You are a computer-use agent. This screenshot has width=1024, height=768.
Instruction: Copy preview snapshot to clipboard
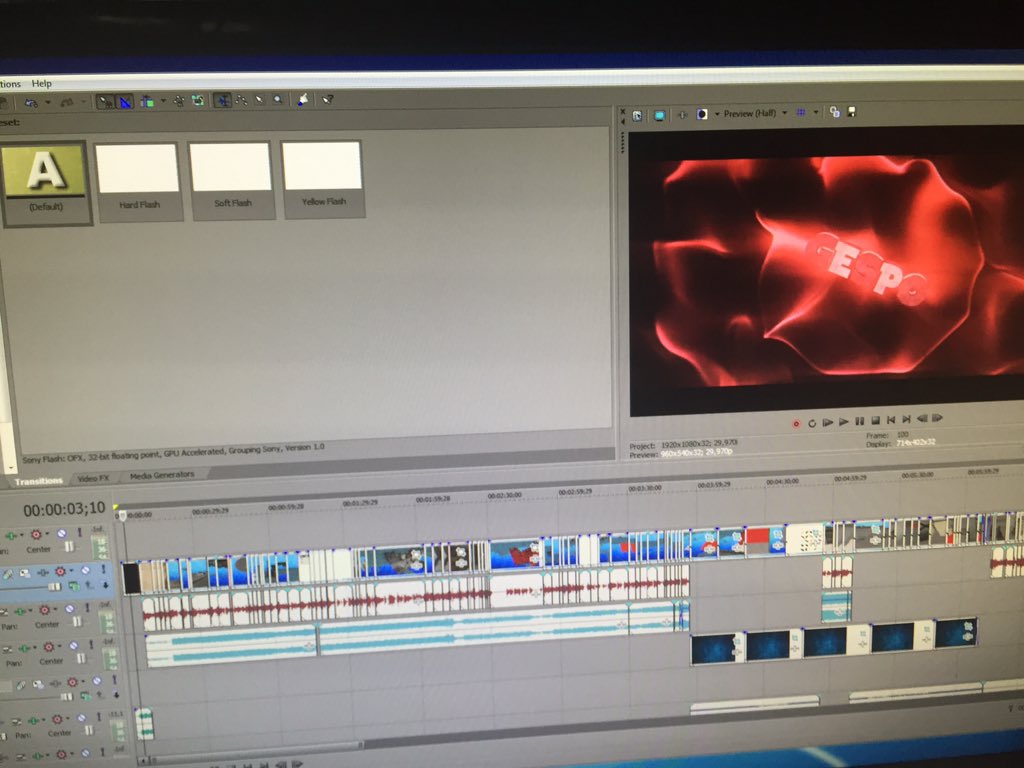[835, 112]
